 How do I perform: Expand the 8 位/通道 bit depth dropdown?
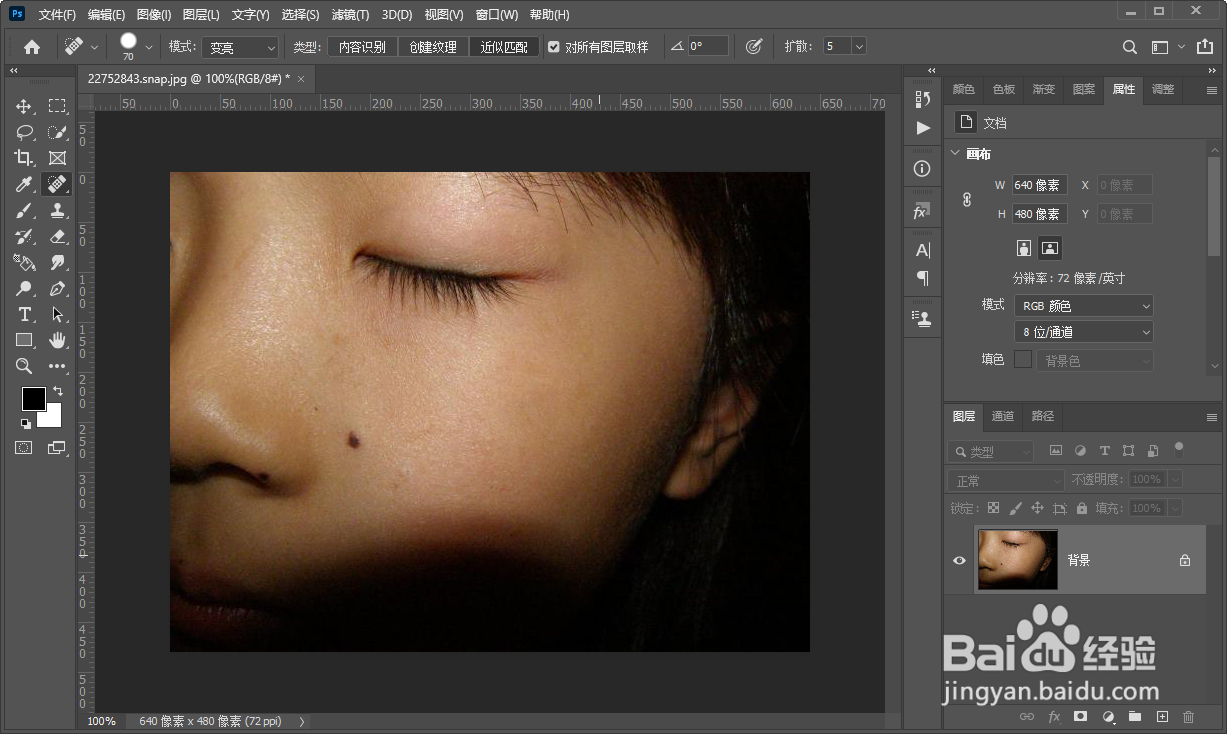click(x=1084, y=332)
